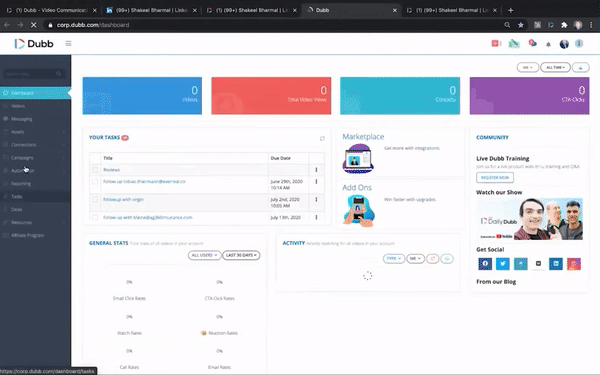Click the sidebar search input field
600x375 pixels.
(34, 74)
